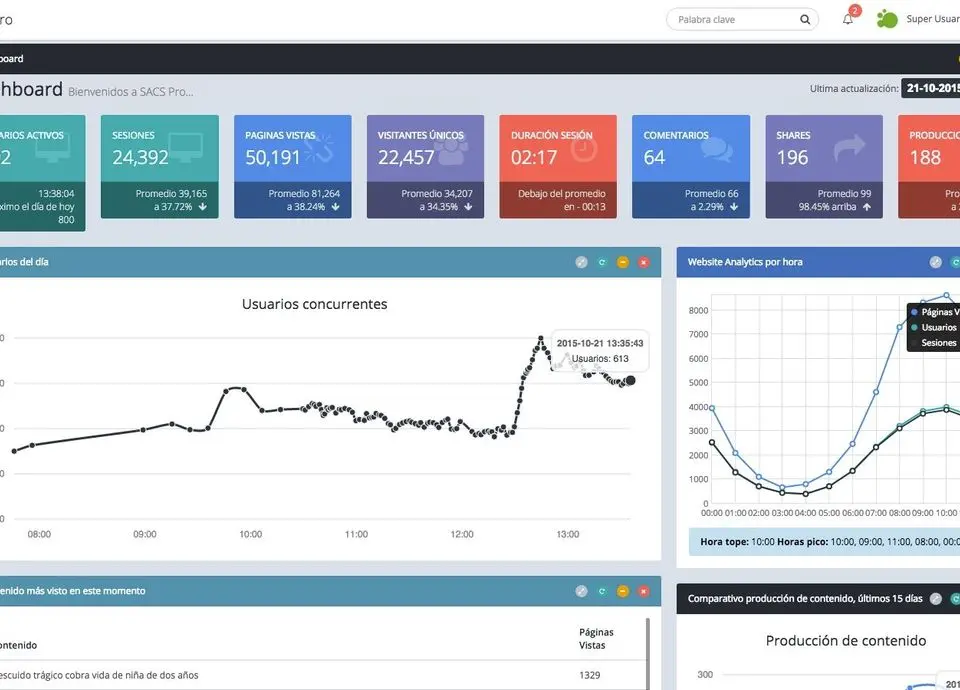The width and height of the screenshot is (960, 690).
Task: Refresh the most-viewed content table panel
Action: click(x=602, y=591)
